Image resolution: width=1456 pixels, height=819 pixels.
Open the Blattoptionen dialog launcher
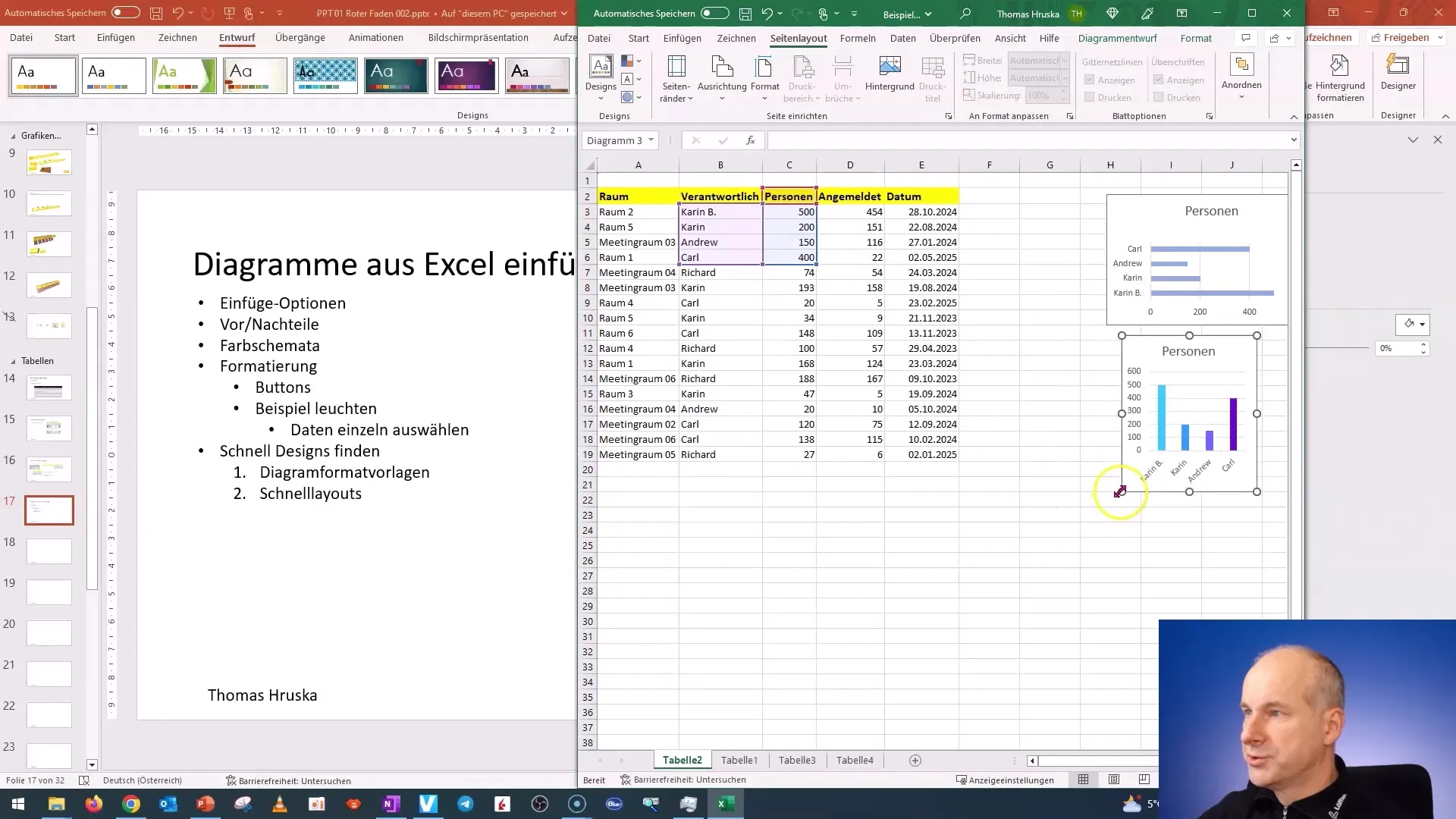pos(1209,116)
